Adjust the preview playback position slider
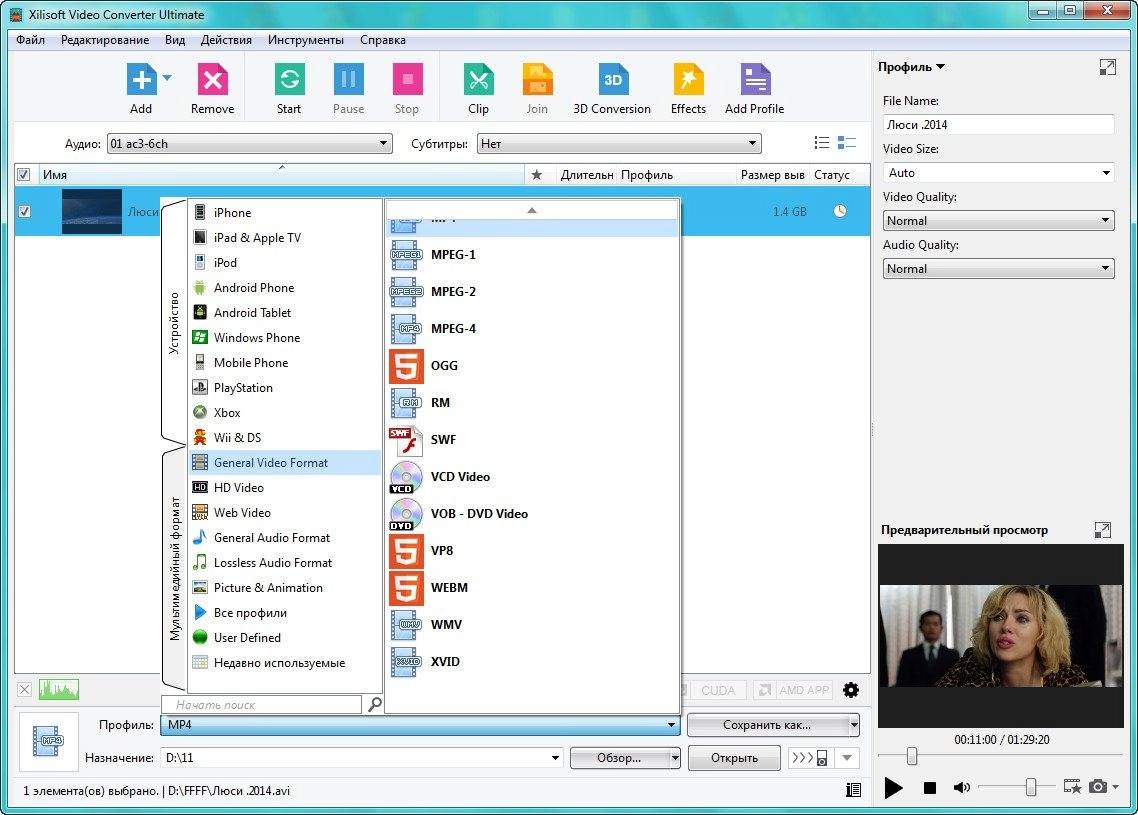The height and width of the screenshot is (815, 1138). click(x=912, y=756)
